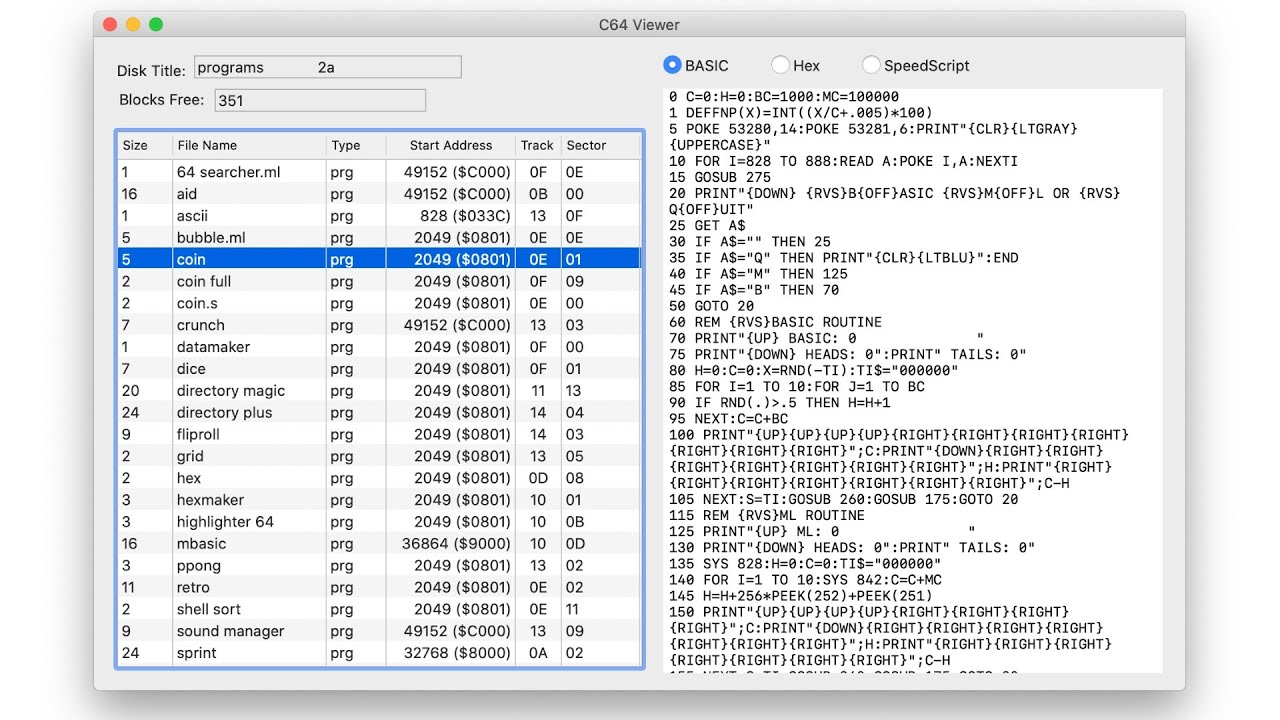Screen dimensions: 1280x720
Task: Select the 'sprint' file row
Action: point(379,654)
